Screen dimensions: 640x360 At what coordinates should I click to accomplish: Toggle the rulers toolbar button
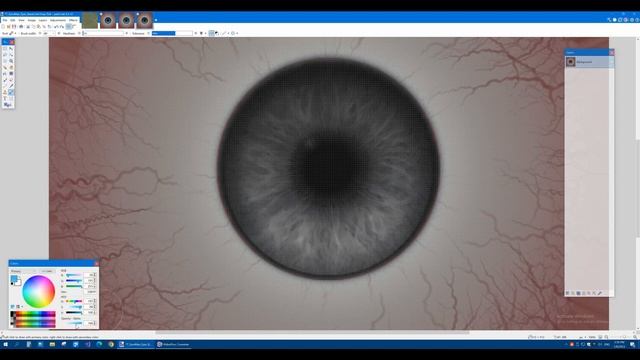[x=74, y=27]
